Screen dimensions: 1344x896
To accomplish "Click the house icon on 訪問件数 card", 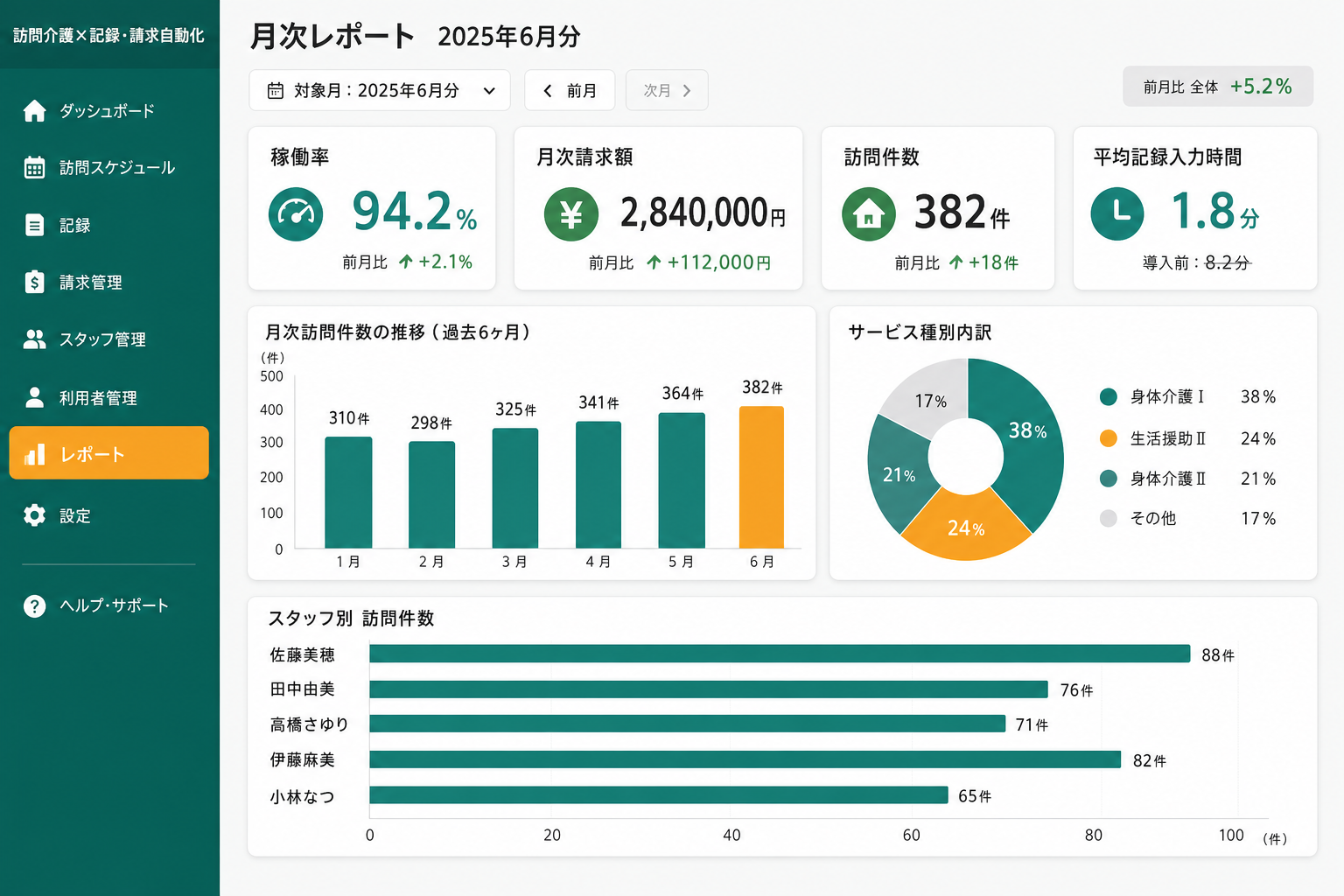I will click(868, 214).
